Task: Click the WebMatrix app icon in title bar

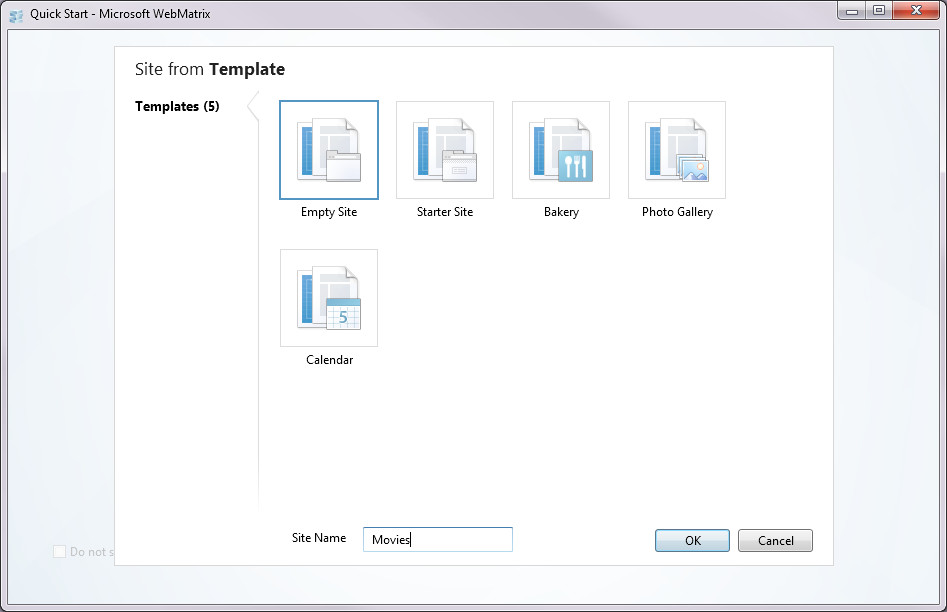Action: point(16,14)
